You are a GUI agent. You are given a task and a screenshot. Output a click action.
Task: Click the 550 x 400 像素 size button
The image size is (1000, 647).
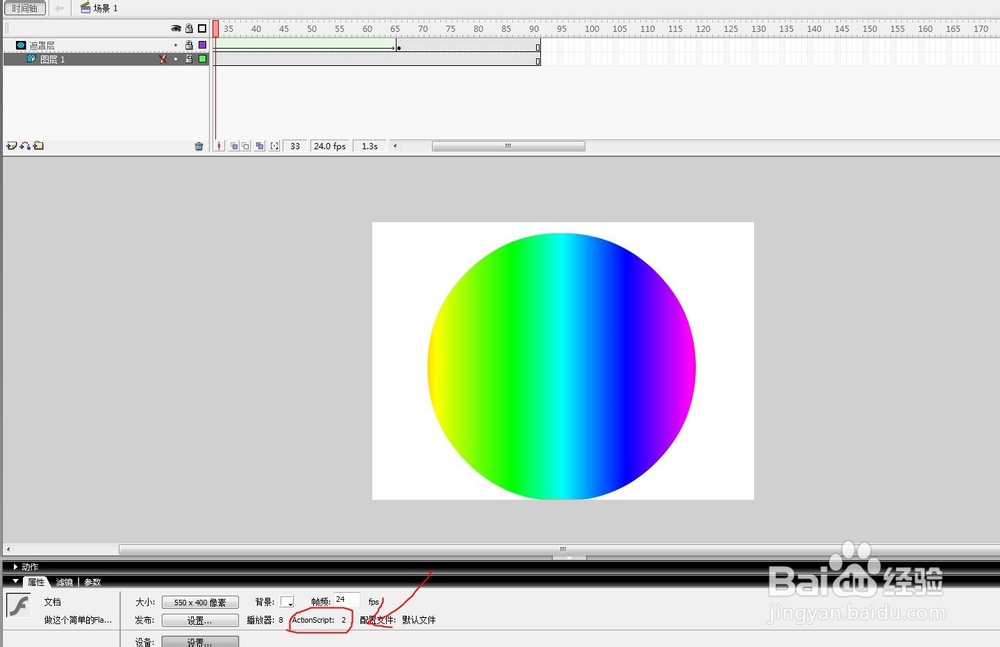(200, 602)
